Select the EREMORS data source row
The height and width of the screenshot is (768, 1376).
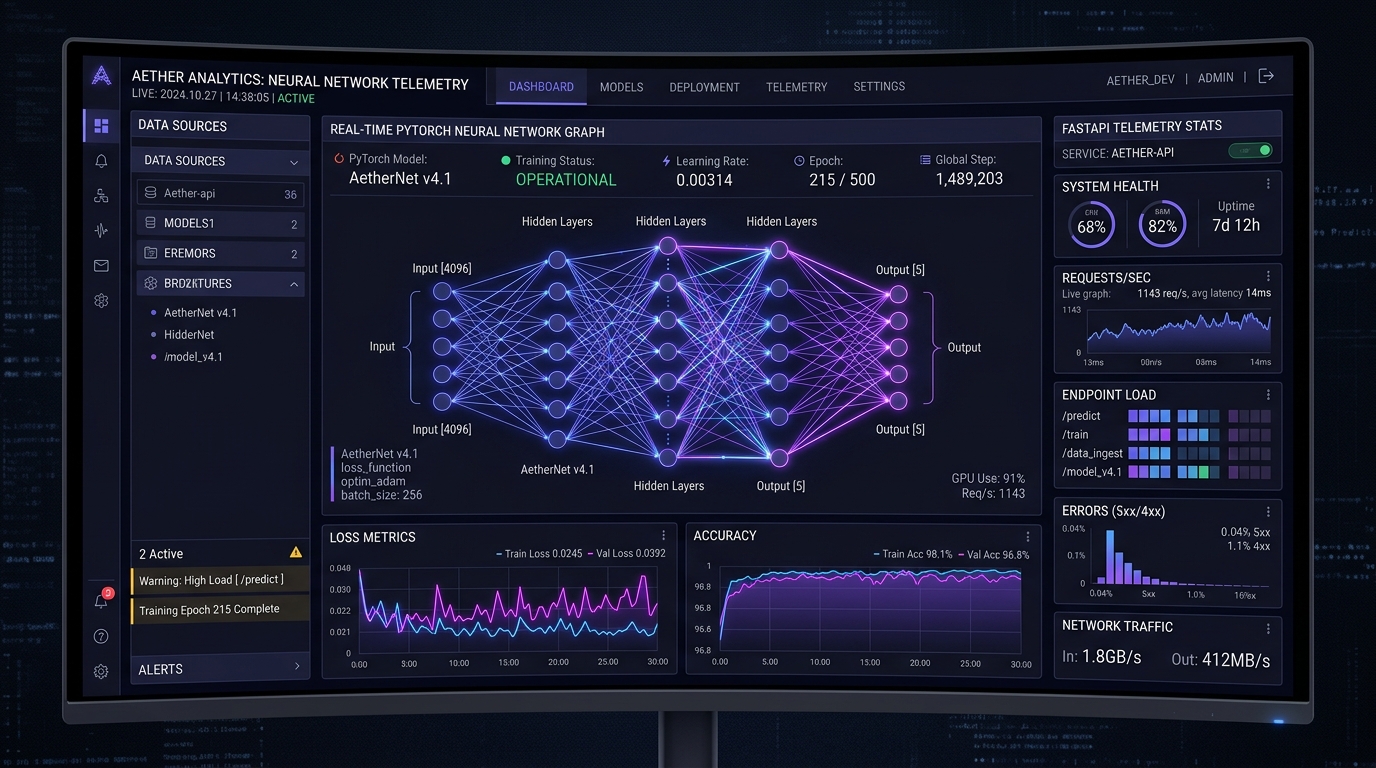[x=220, y=253]
